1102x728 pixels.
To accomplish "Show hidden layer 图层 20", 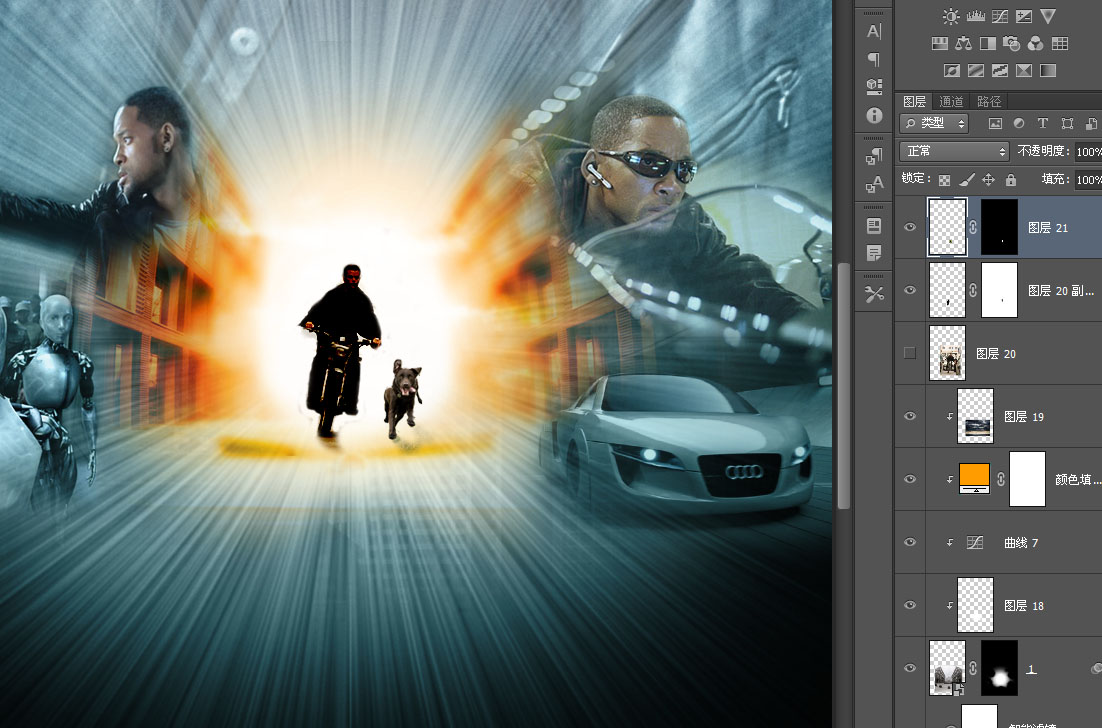I will coord(910,353).
